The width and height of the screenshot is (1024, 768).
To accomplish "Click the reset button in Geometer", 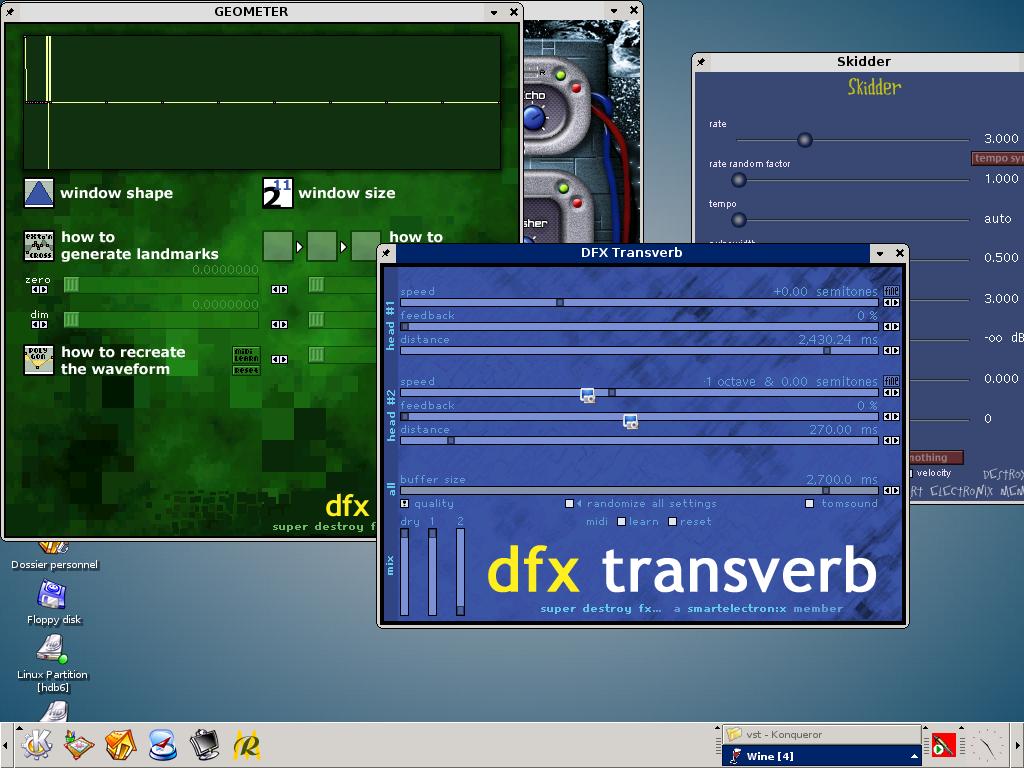I will [x=246, y=370].
